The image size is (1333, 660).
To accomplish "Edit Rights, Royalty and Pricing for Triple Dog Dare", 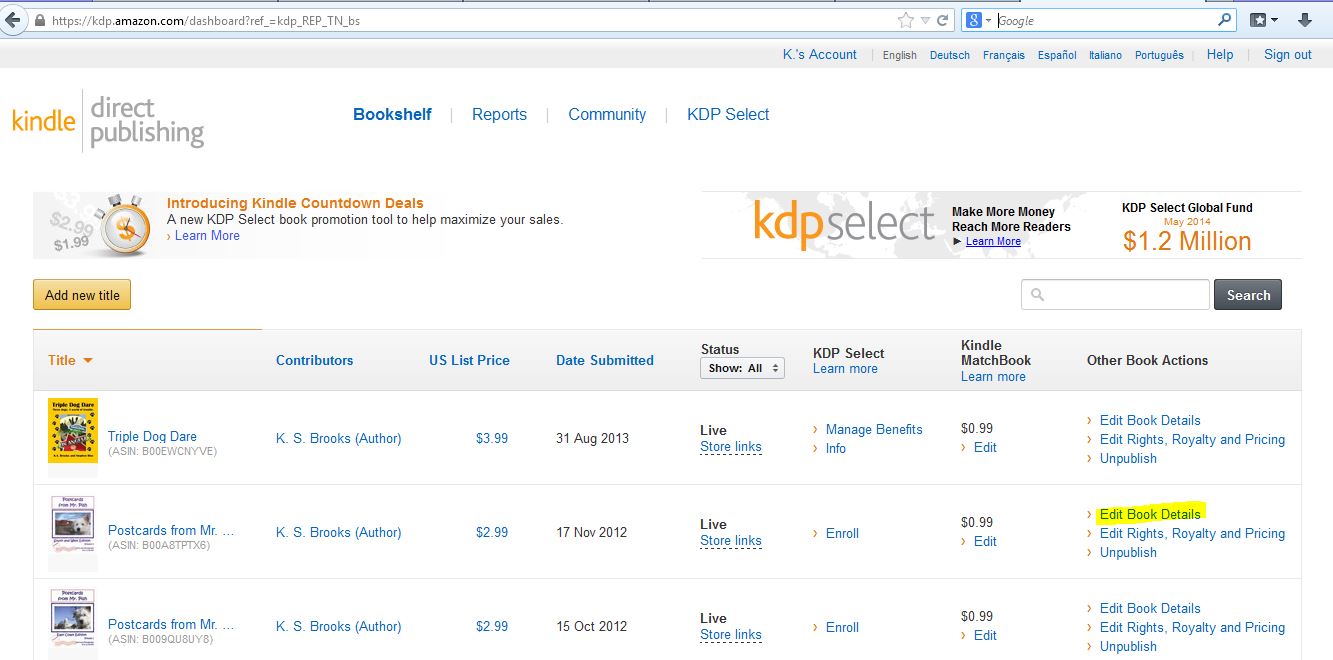I will tap(1192, 439).
